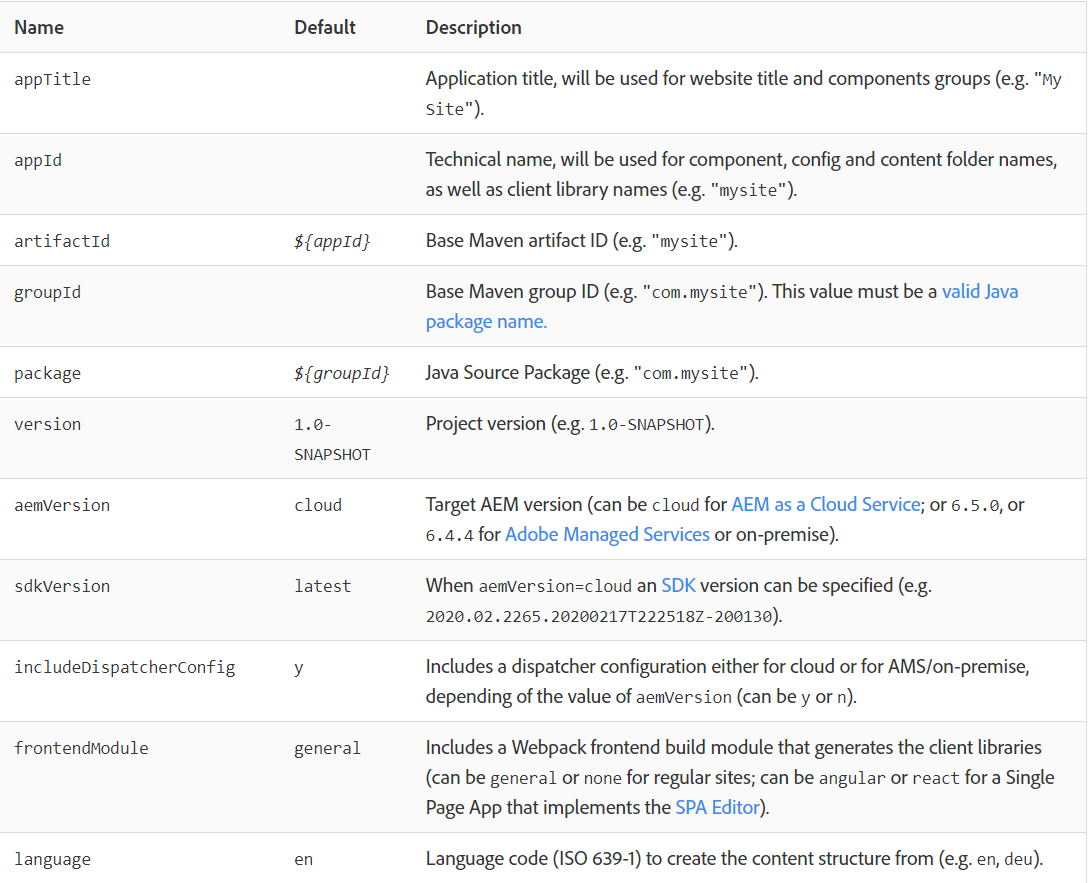Click the sdkVersion parameter name

point(62,586)
